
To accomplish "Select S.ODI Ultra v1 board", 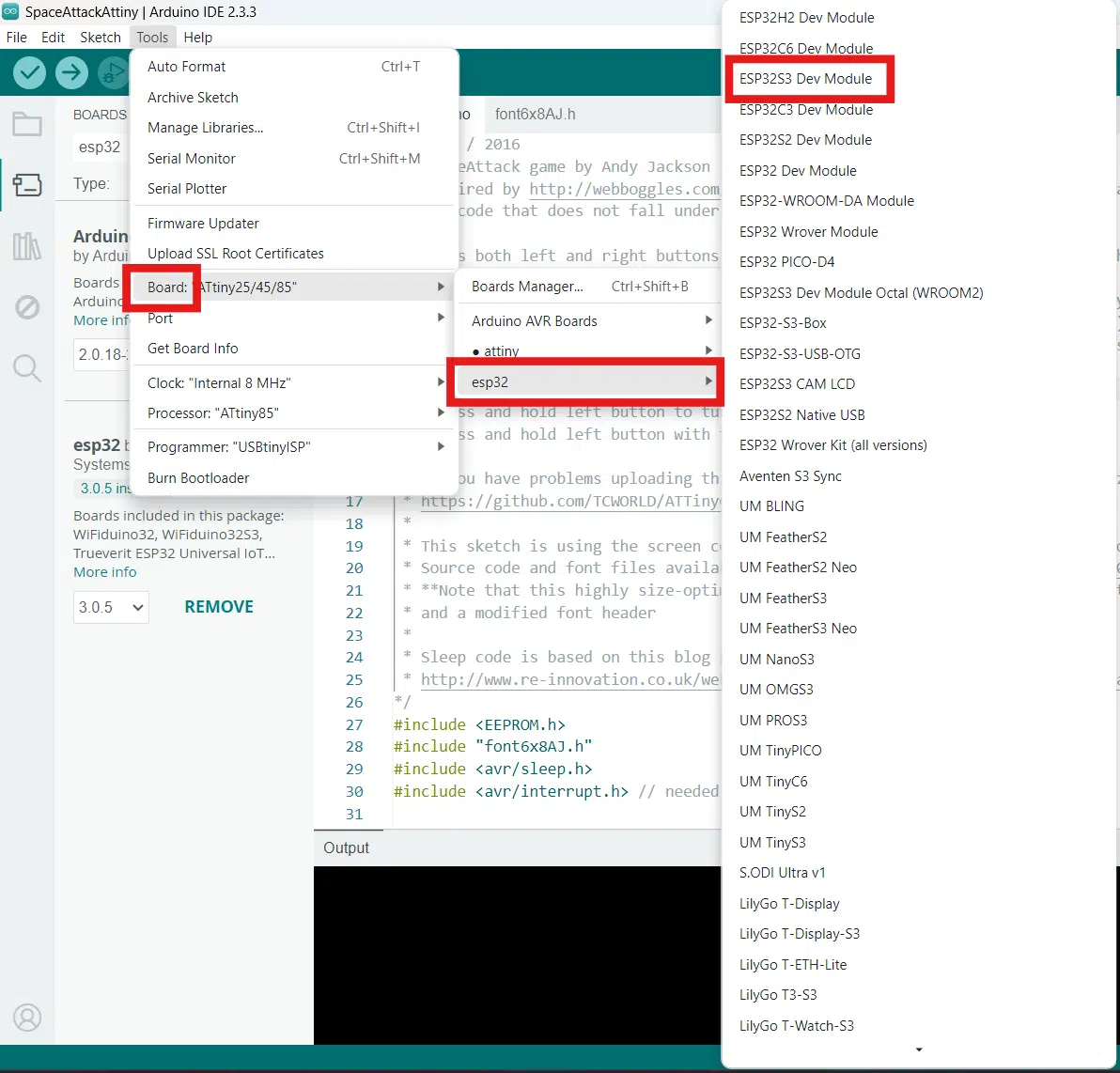I will pyautogui.click(x=782, y=873).
